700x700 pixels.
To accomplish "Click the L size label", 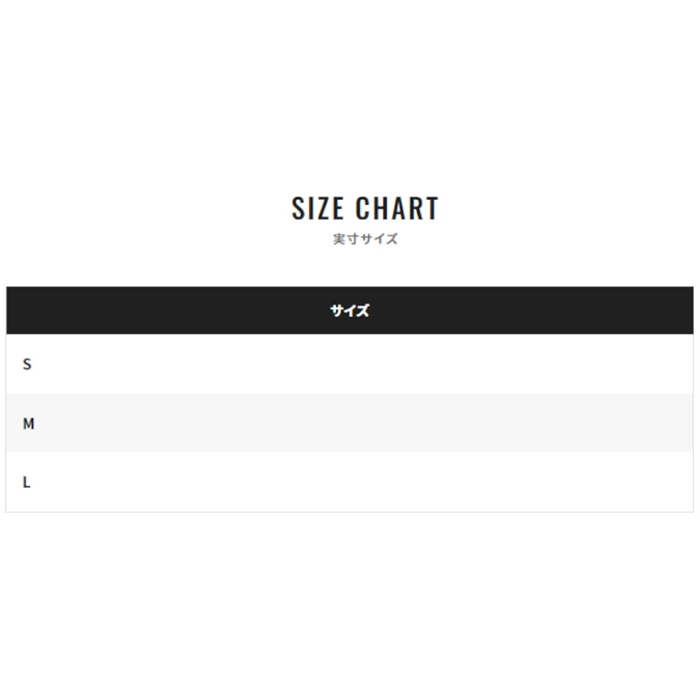I will 27,482.
